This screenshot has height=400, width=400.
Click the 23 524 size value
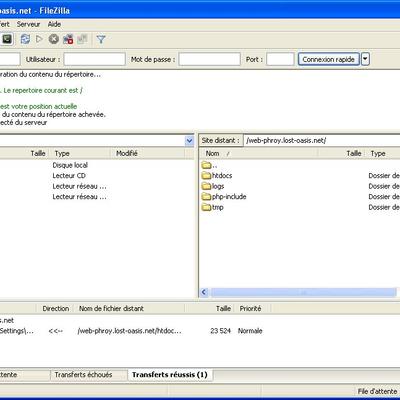(220, 331)
